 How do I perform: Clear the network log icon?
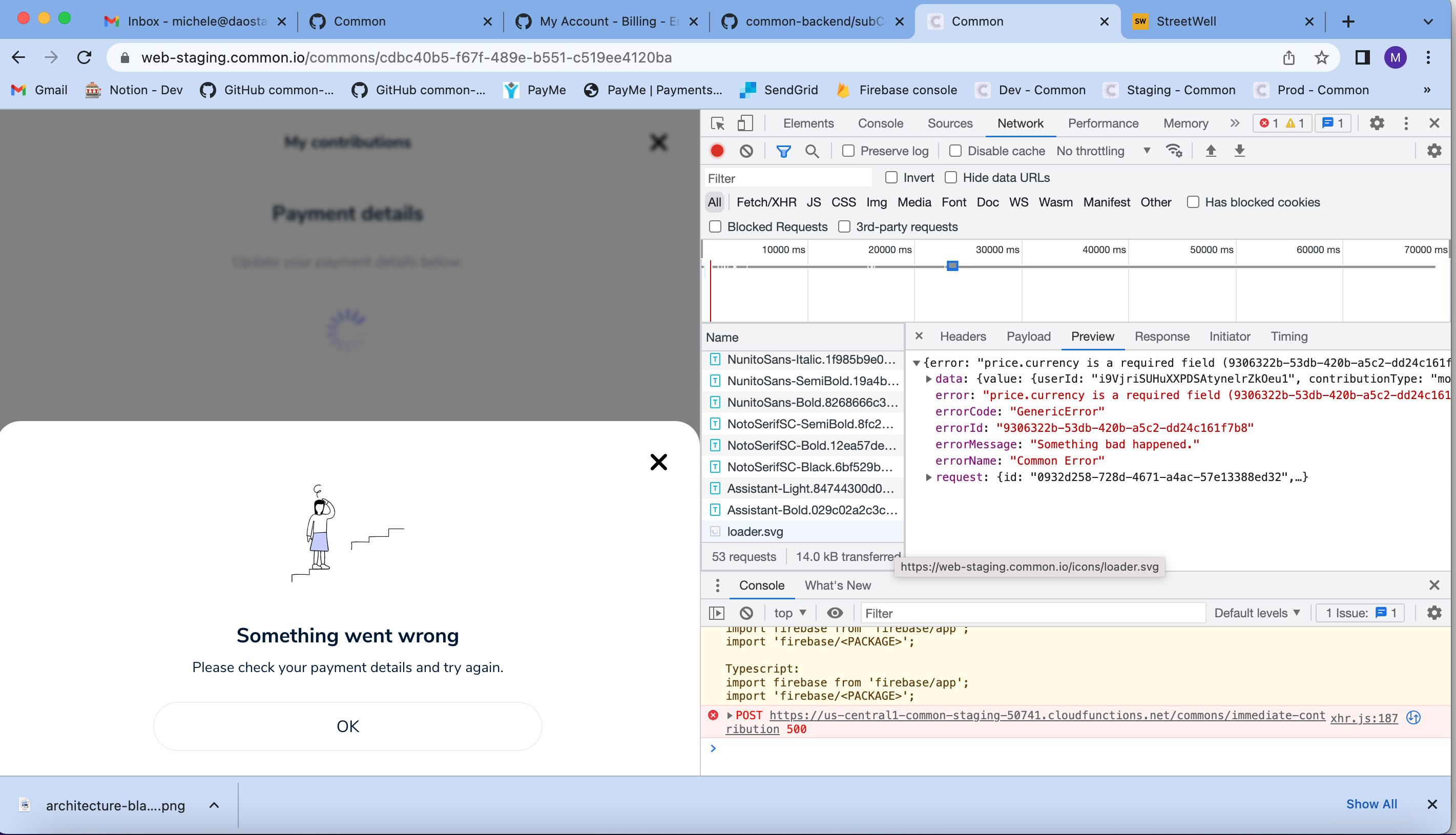746,151
